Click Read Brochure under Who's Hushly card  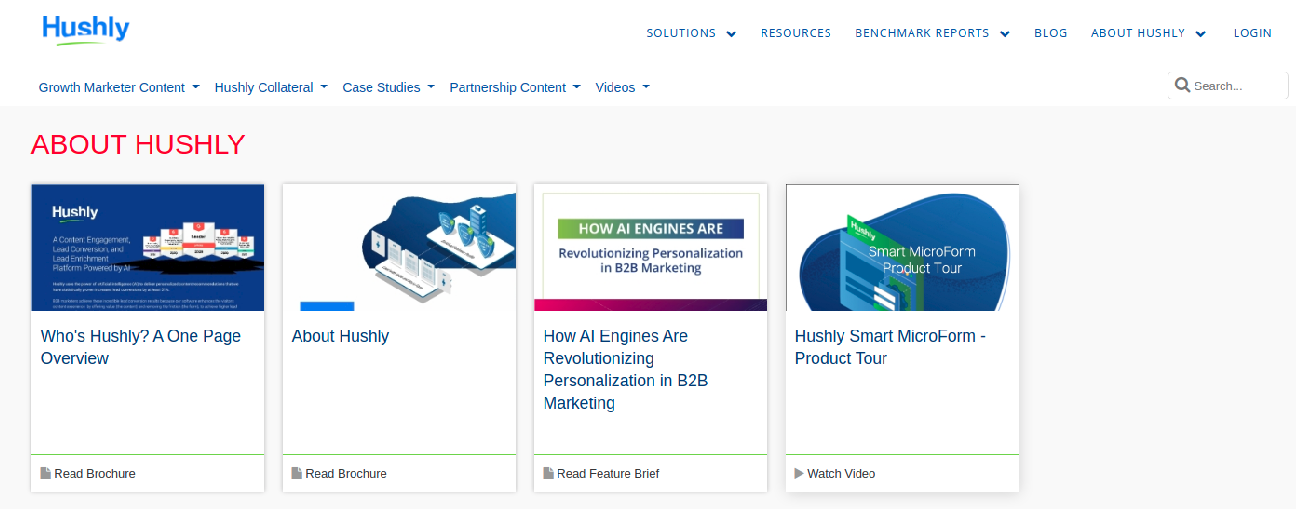pyautogui.click(x=95, y=473)
